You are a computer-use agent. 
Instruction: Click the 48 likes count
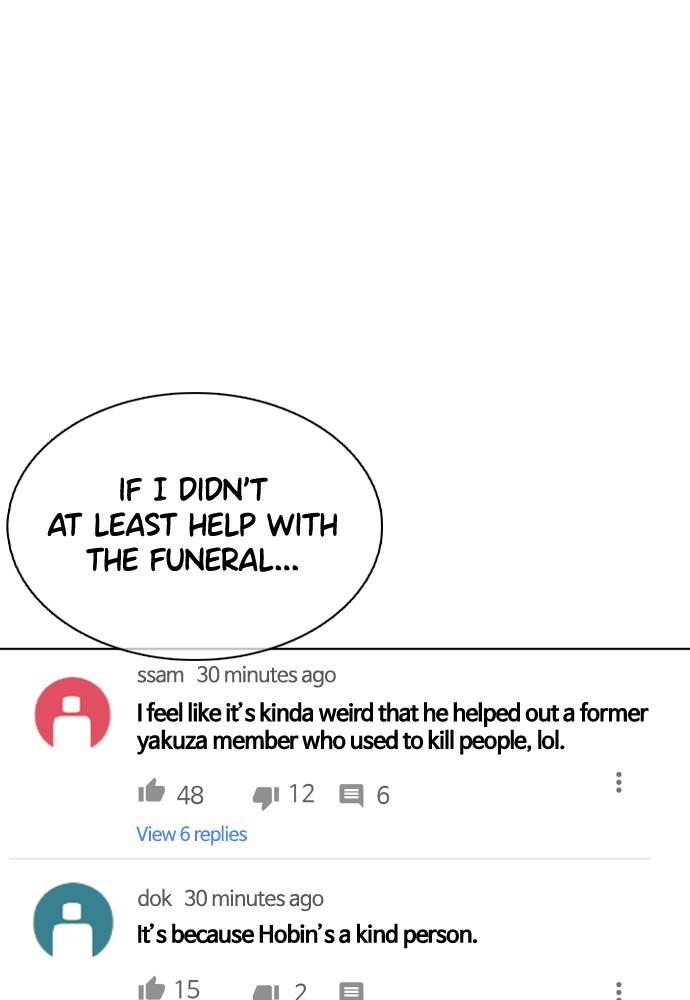pos(190,795)
